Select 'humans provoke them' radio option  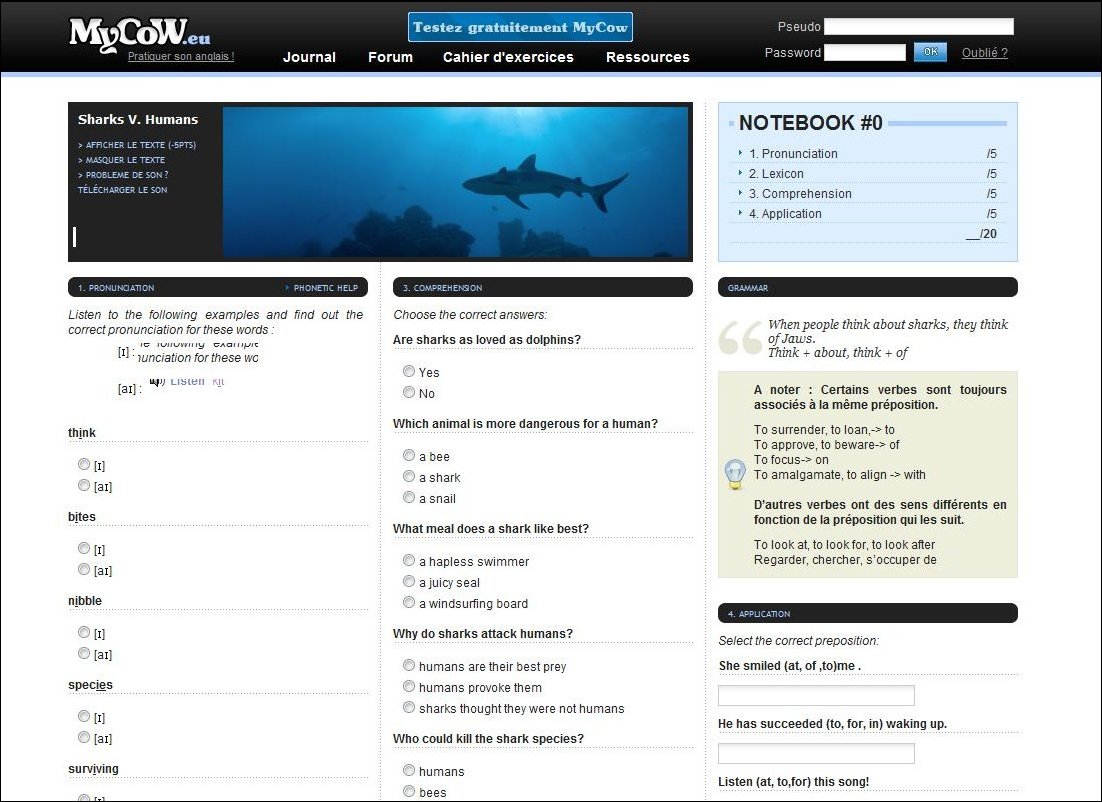pyautogui.click(x=409, y=687)
